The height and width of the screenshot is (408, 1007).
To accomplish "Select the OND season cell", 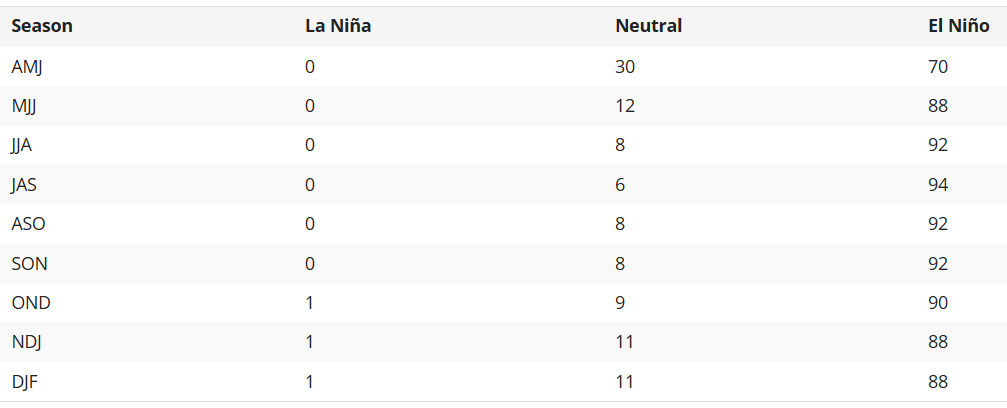I will pos(31,303).
